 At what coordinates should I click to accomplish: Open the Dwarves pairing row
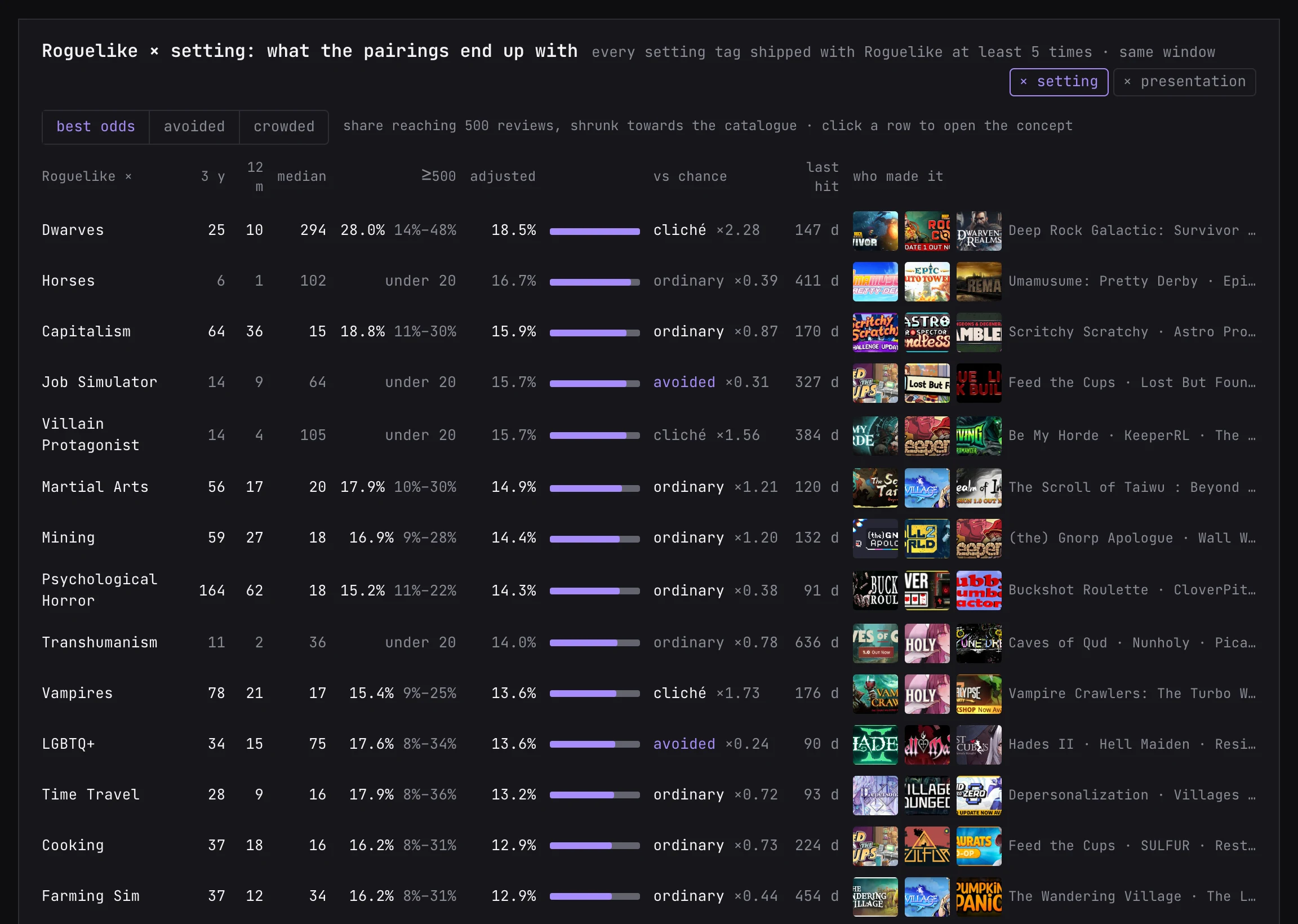coord(648,230)
